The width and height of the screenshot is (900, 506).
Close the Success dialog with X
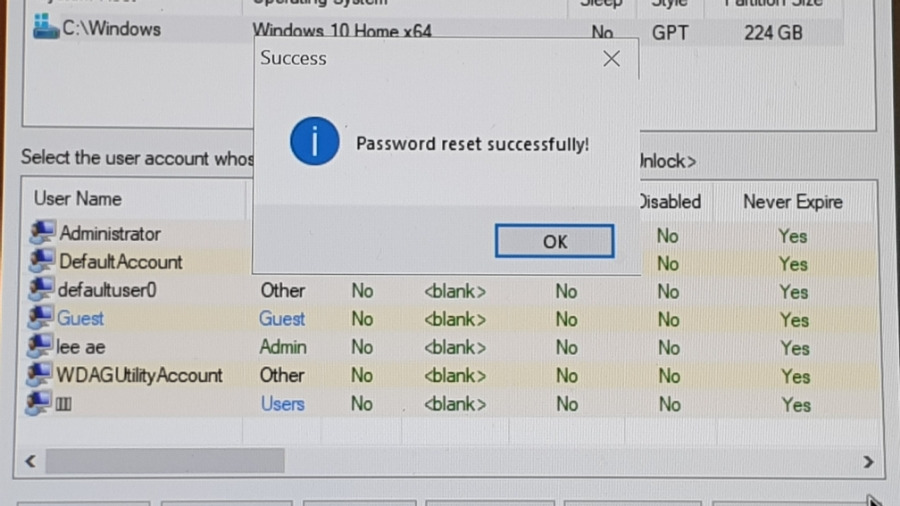pos(611,59)
